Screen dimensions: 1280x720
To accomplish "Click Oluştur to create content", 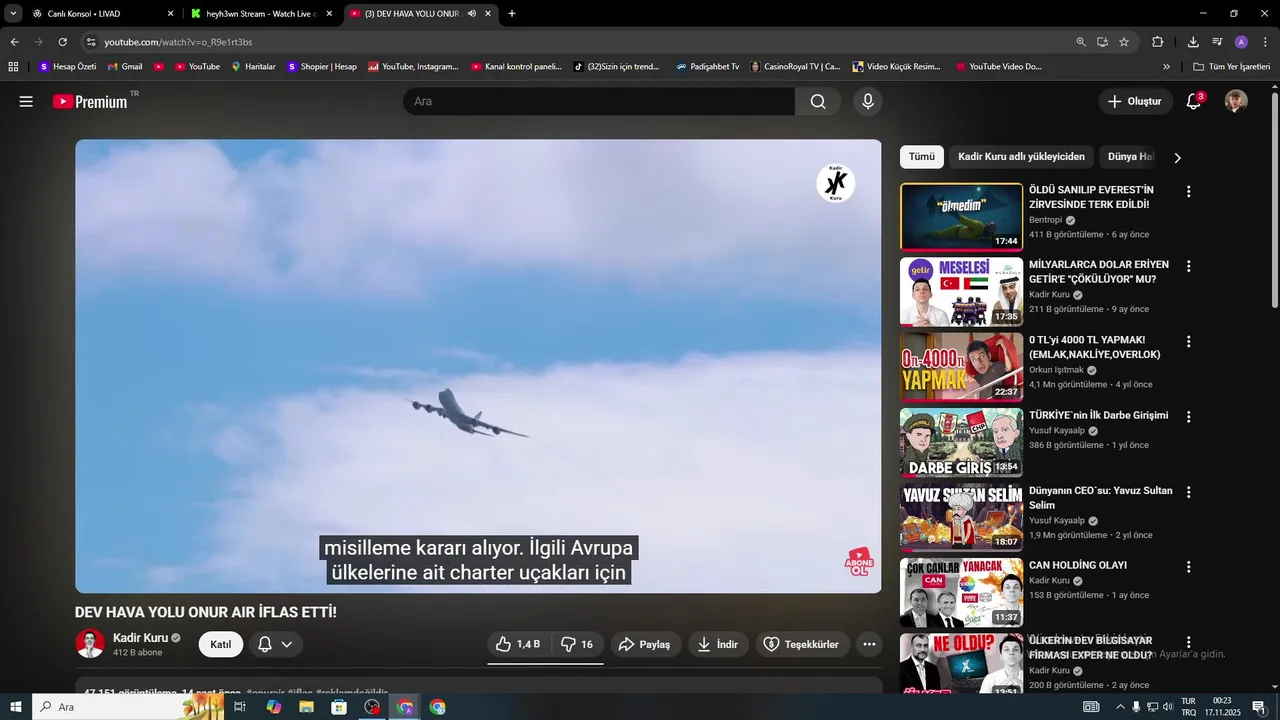I will tap(1135, 101).
